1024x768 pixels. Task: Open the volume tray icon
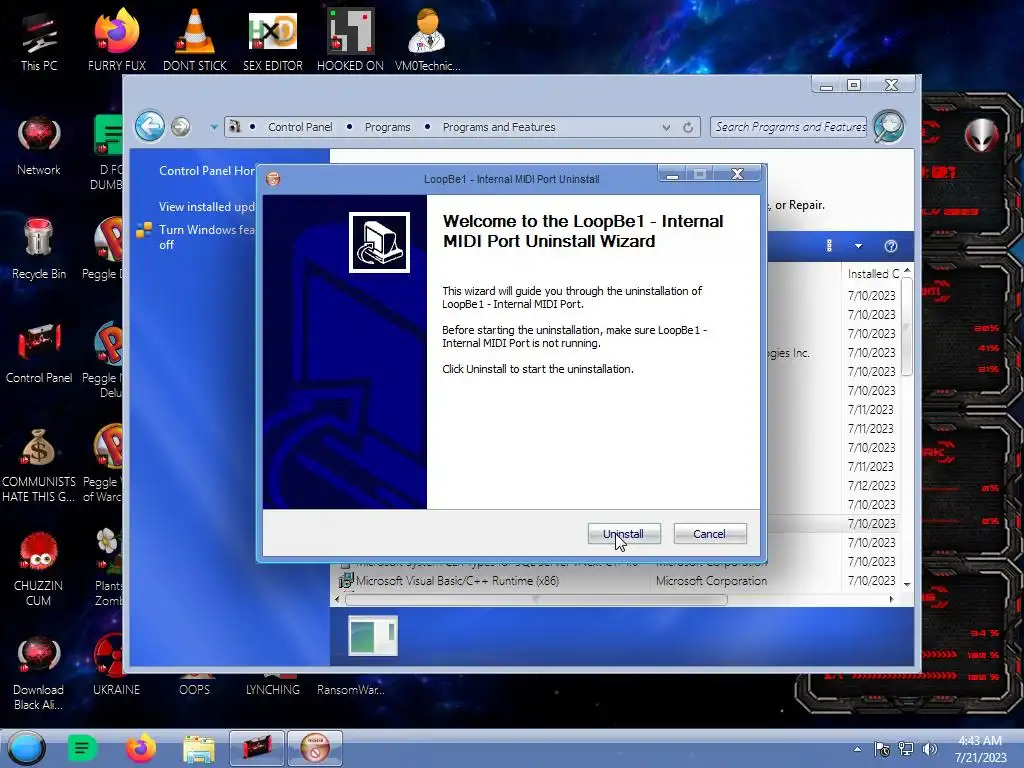(x=929, y=749)
